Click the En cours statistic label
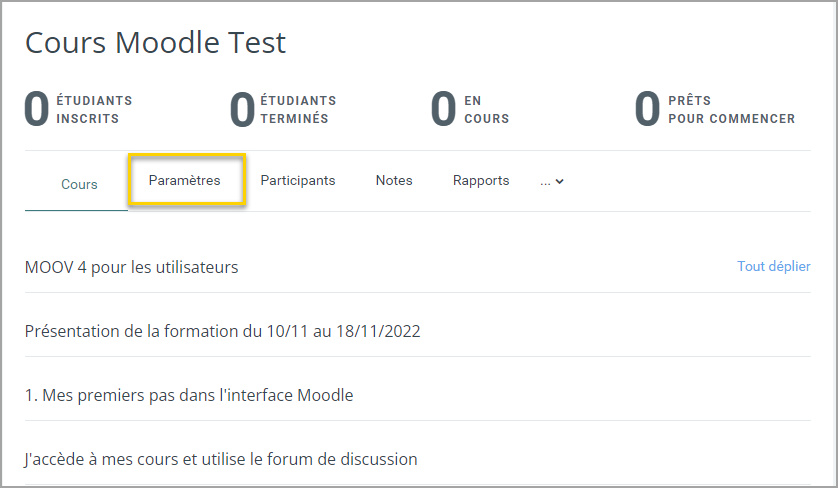This screenshot has width=838, height=488. pos(486,110)
